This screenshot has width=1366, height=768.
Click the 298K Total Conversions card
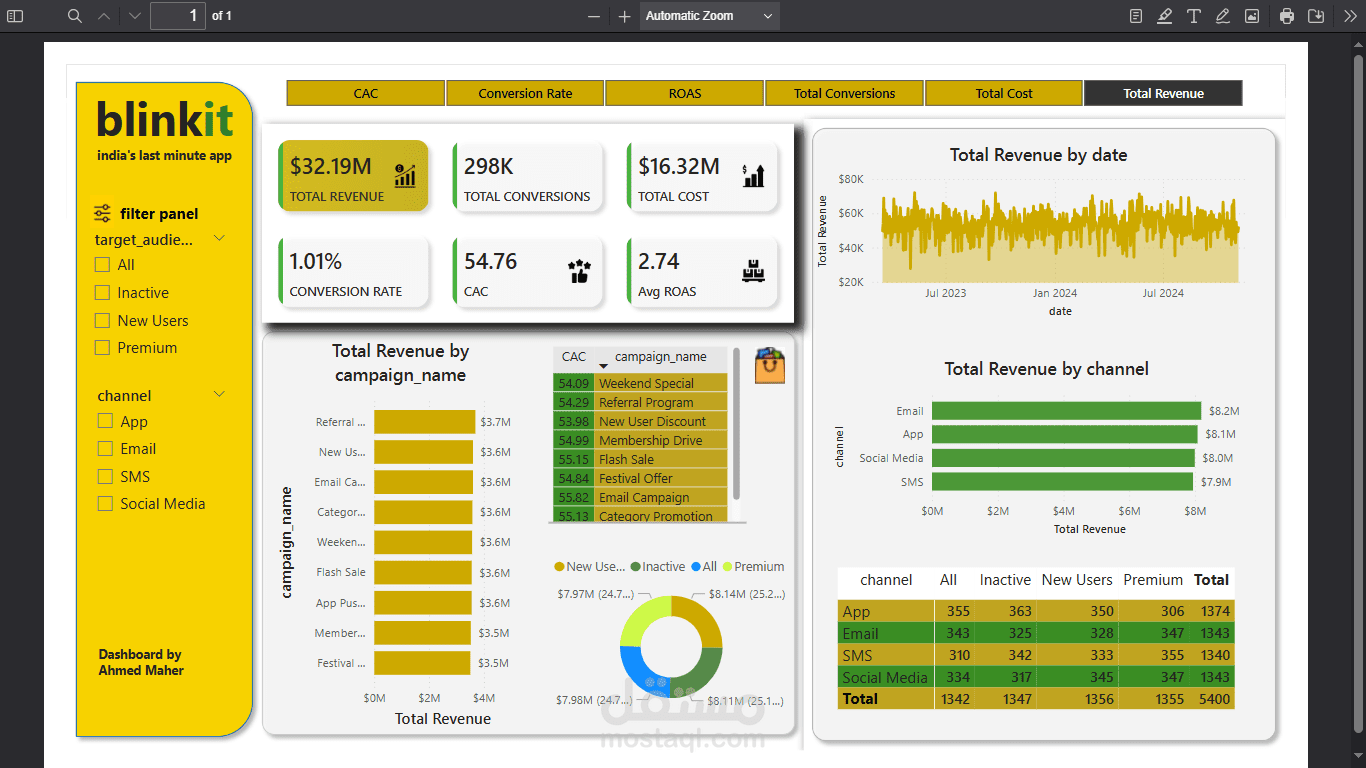click(528, 176)
